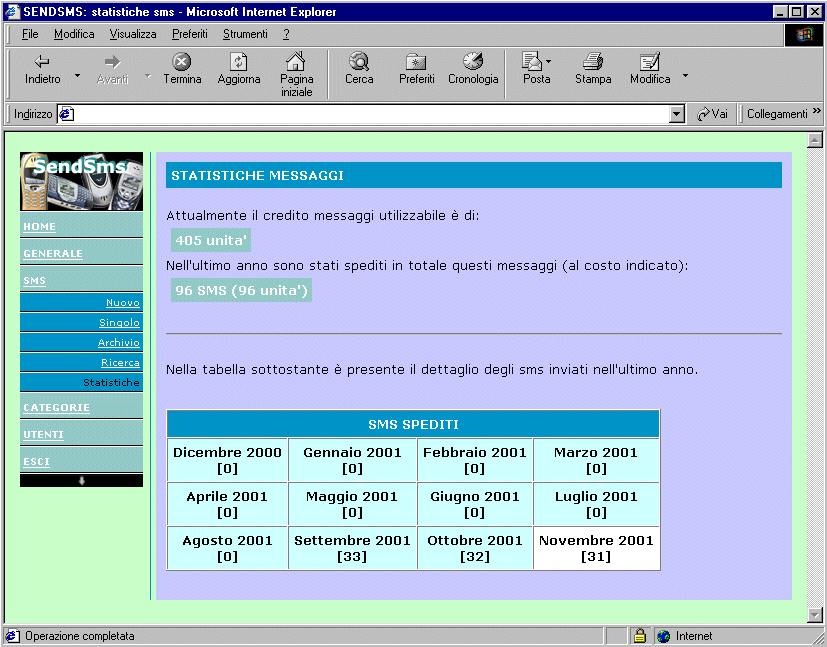The width and height of the screenshot is (827, 647).
Task: Click the scrollbar down arrow
Action: 815,615
